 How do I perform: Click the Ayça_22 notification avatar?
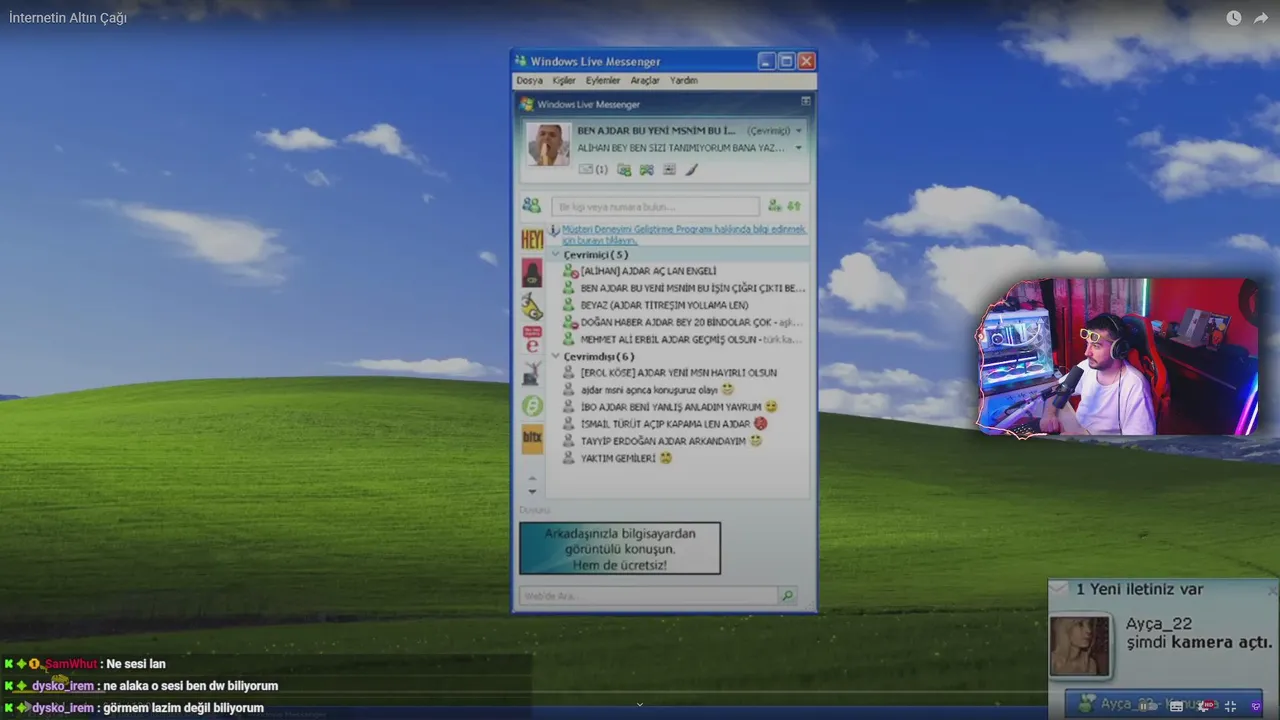(1079, 646)
